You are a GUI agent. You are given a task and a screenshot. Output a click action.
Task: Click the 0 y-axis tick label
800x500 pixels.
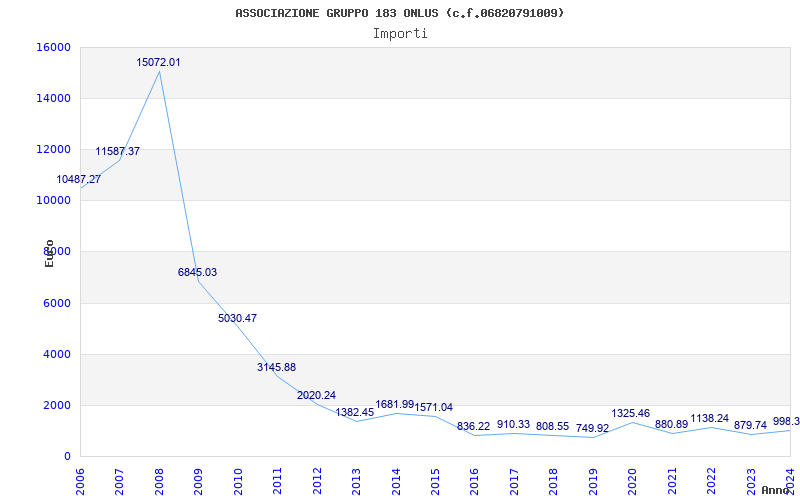pos(67,457)
